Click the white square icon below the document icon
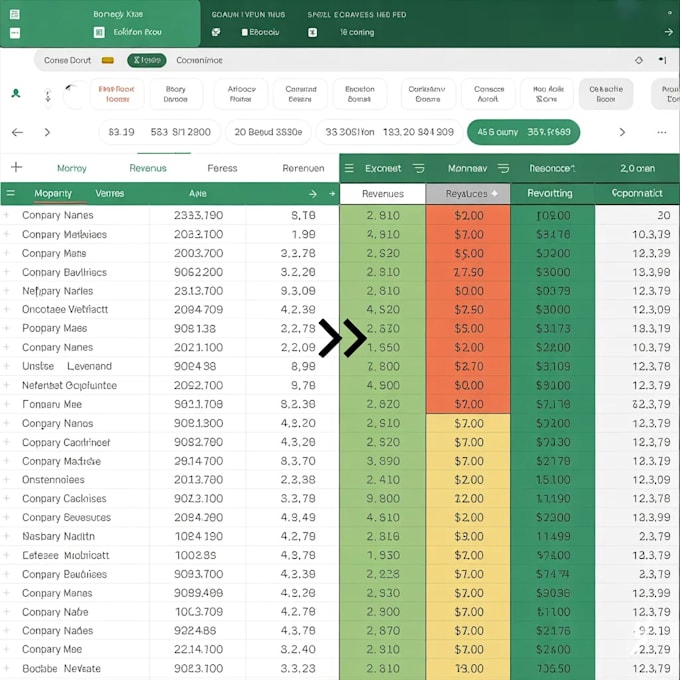This screenshot has height=680, width=680. 15,33
